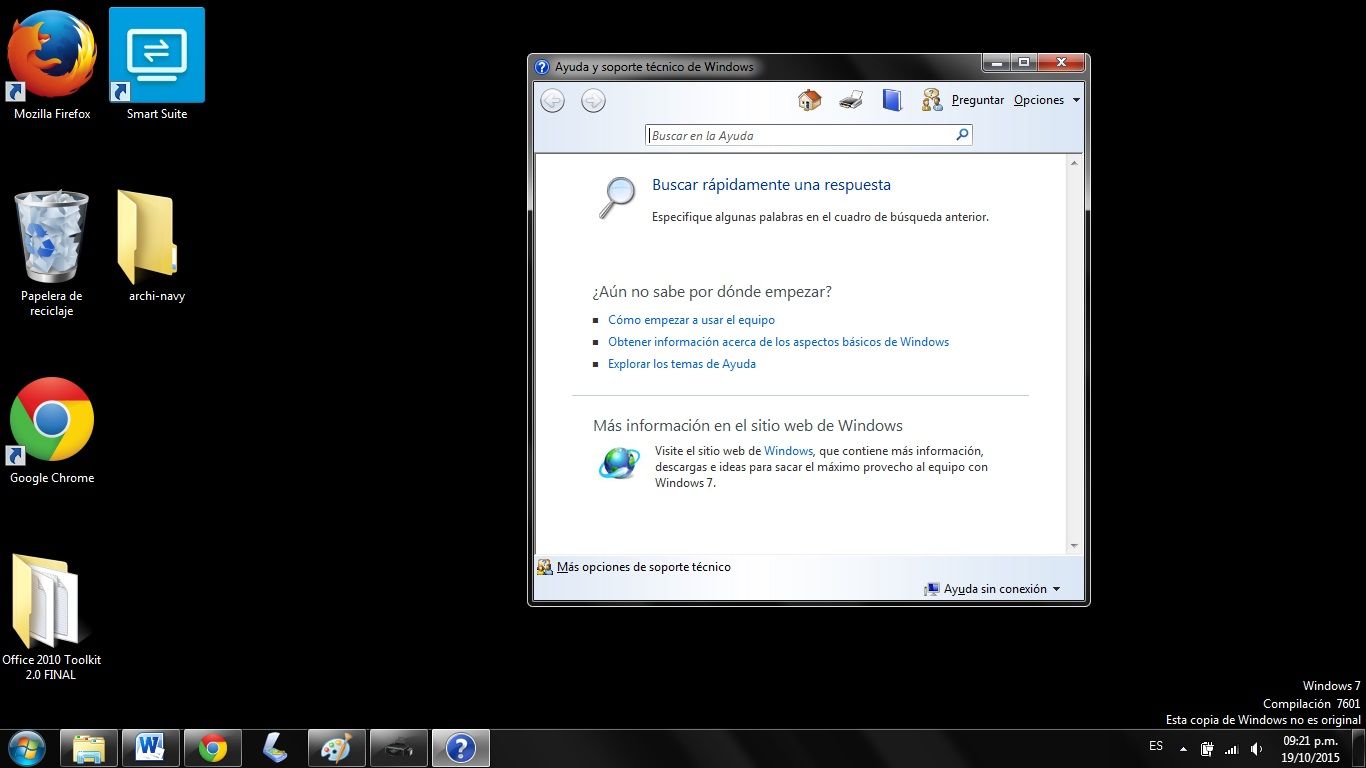Click the Back arrow in Help window
The image size is (1366, 768).
click(x=552, y=100)
